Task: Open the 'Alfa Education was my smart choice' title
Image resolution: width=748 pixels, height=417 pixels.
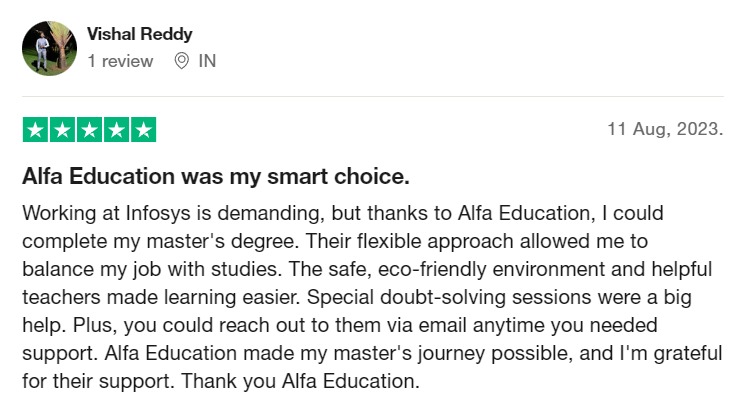Action: pyautogui.click(x=216, y=177)
